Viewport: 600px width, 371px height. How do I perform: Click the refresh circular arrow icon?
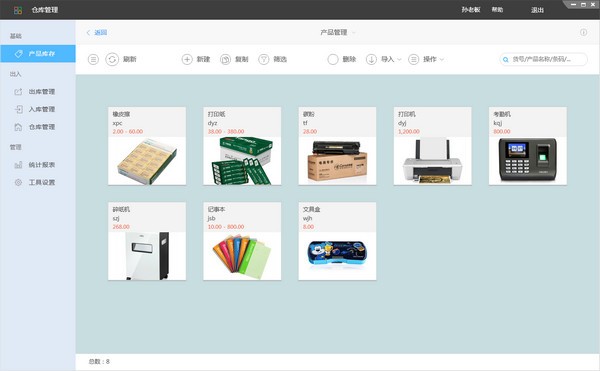pyautogui.click(x=112, y=59)
